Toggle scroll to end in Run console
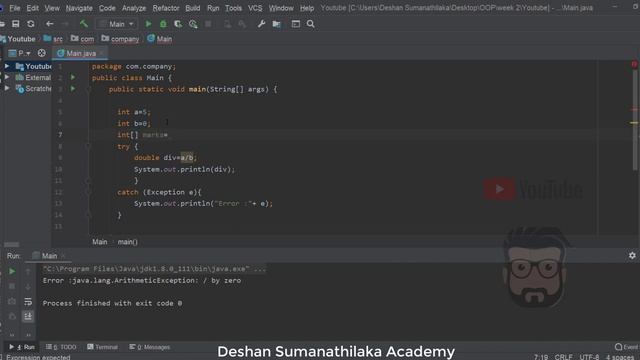The image size is (640, 360). click(28, 316)
